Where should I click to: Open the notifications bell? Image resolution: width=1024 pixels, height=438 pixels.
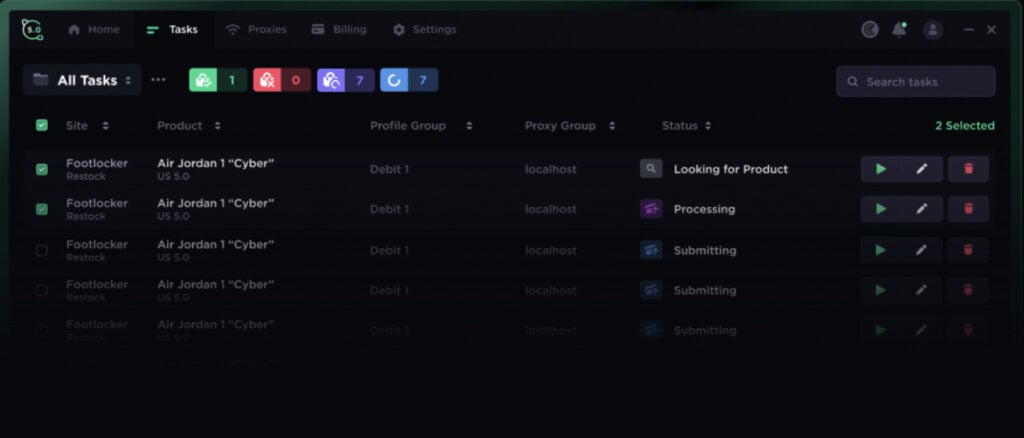click(899, 30)
